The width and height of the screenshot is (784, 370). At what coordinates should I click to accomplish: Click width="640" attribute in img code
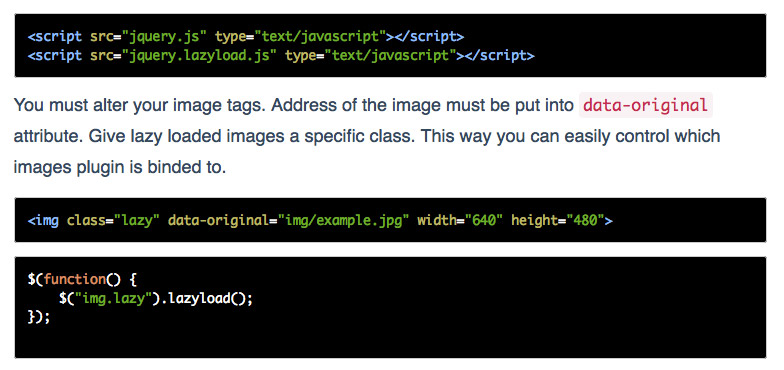coord(460,220)
